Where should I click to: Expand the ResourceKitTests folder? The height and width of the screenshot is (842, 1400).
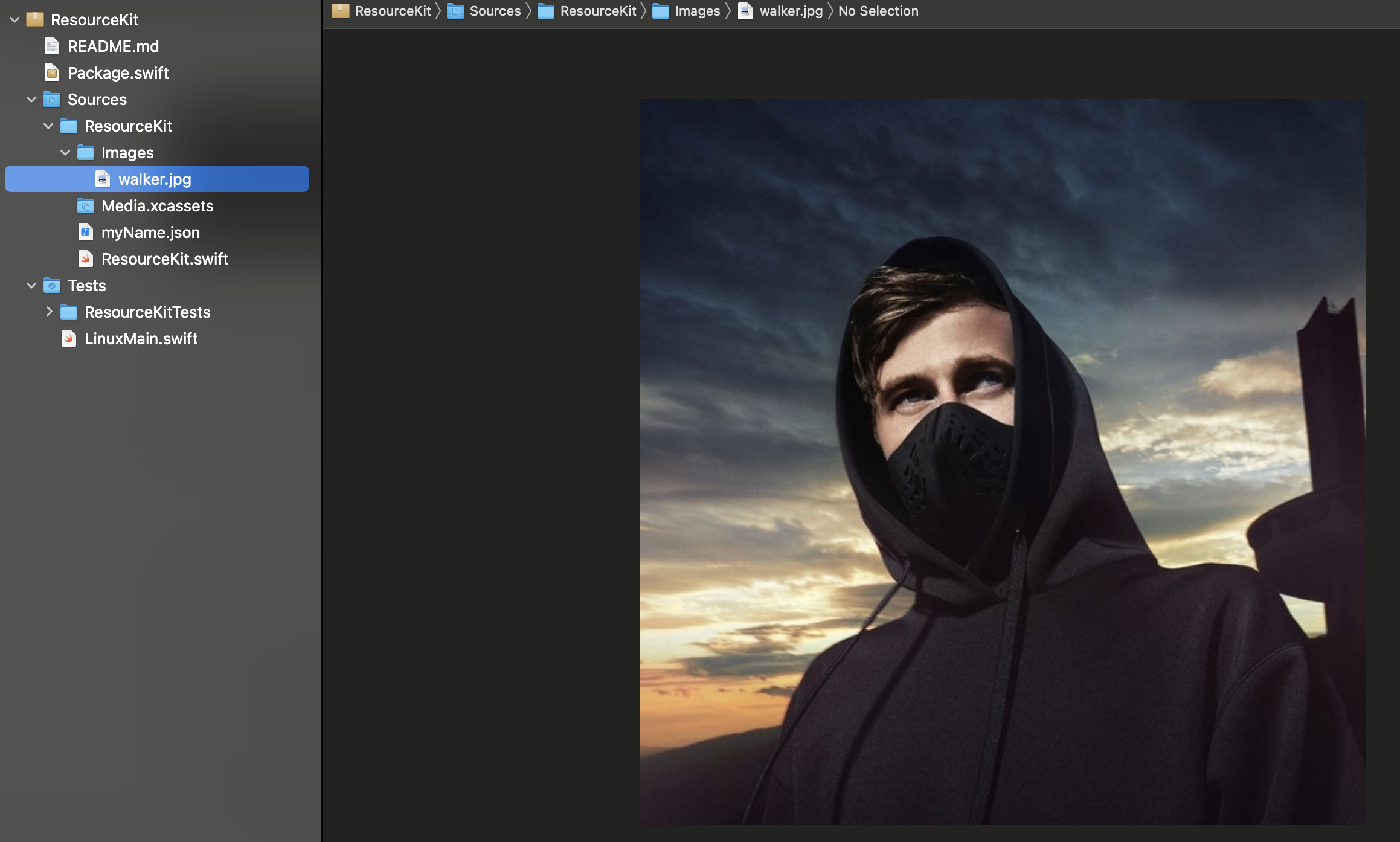(49, 312)
